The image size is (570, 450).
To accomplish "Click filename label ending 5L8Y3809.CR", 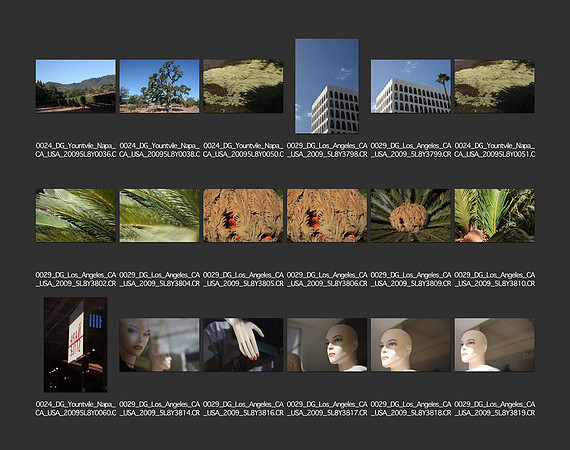I will click(x=411, y=279).
